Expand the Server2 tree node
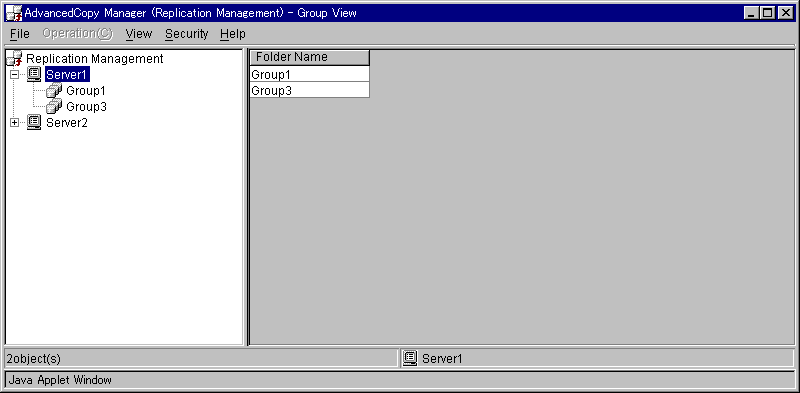Screen dimensions: 800x393 [14, 122]
